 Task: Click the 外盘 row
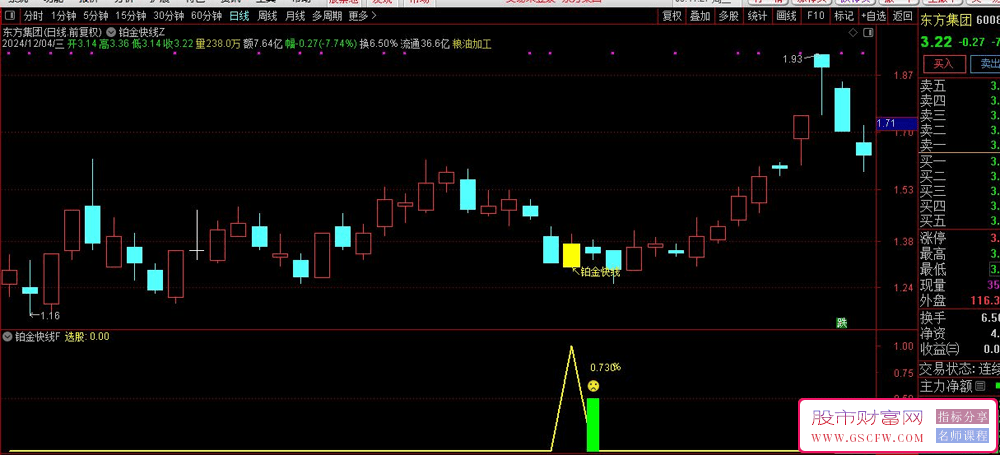[x=959, y=300]
